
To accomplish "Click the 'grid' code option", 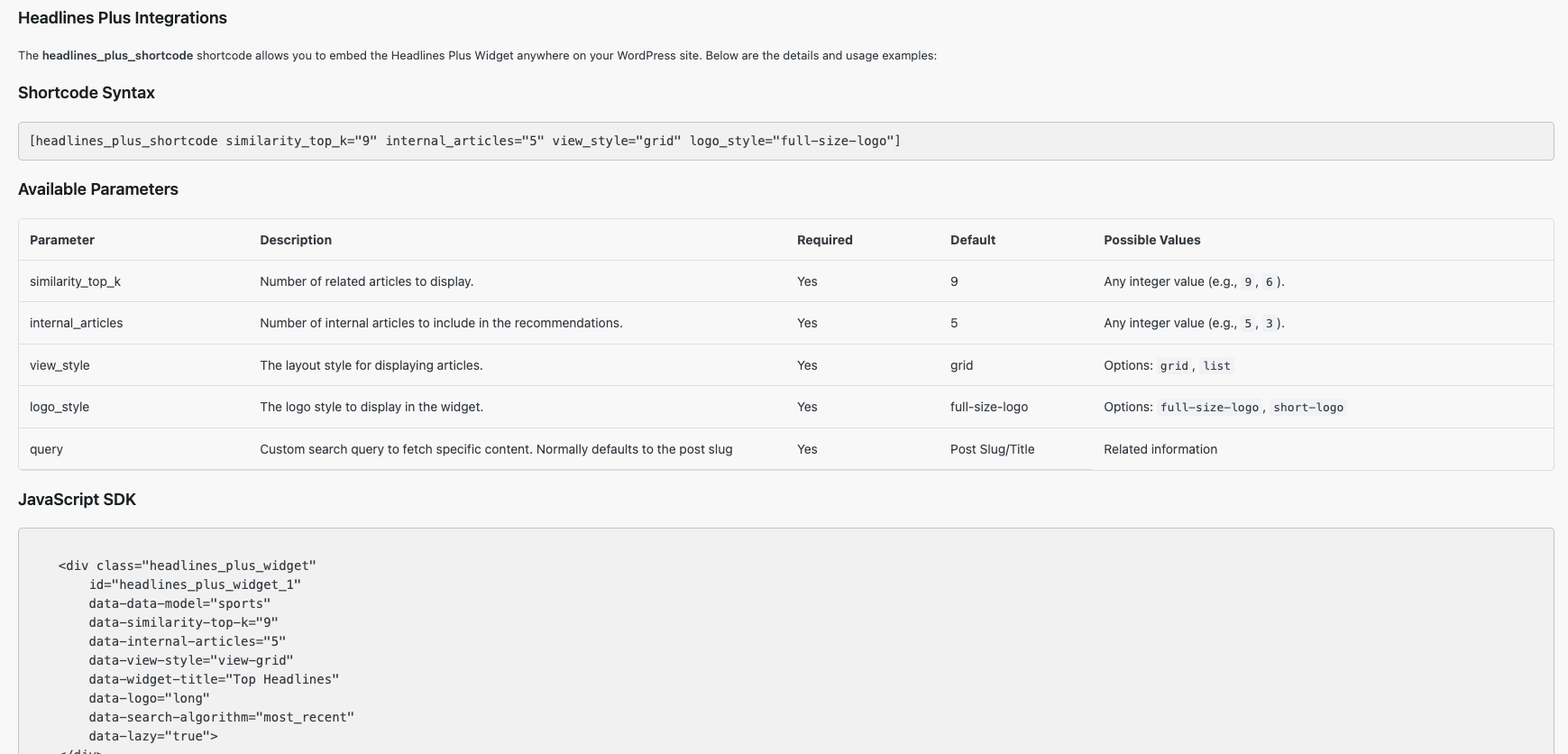I will point(1174,366).
